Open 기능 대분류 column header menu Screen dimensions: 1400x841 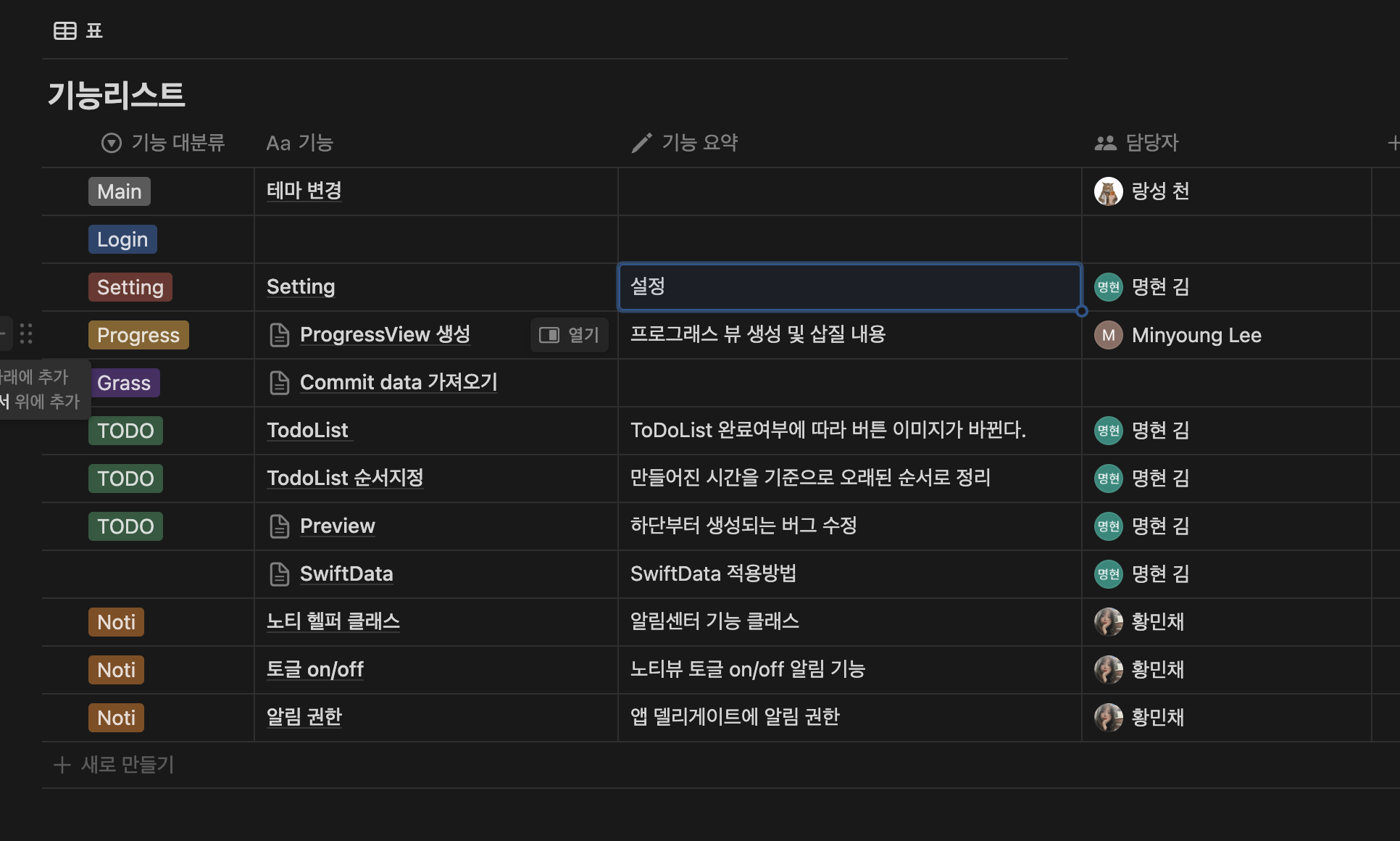(164, 143)
